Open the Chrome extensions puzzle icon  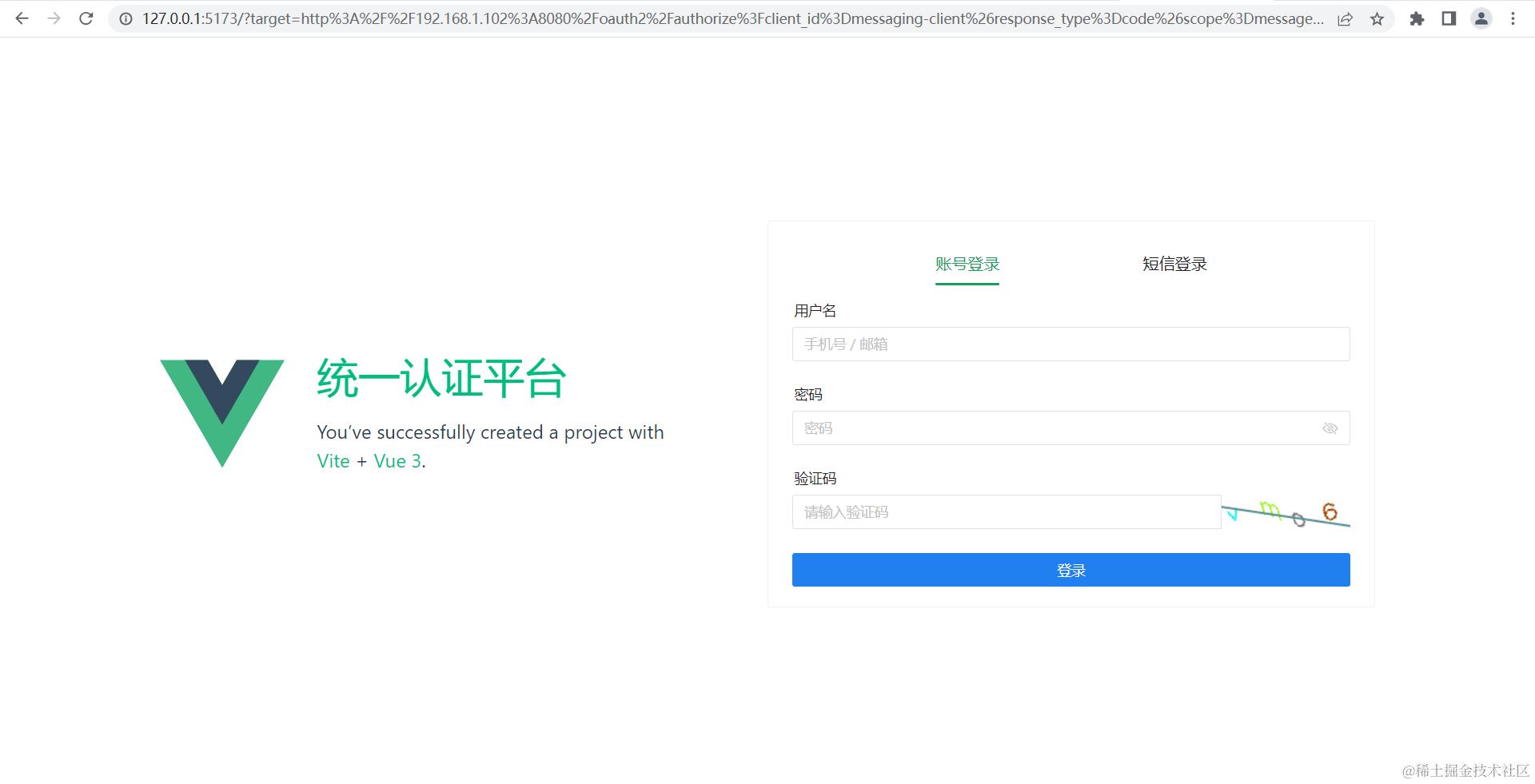[1416, 18]
